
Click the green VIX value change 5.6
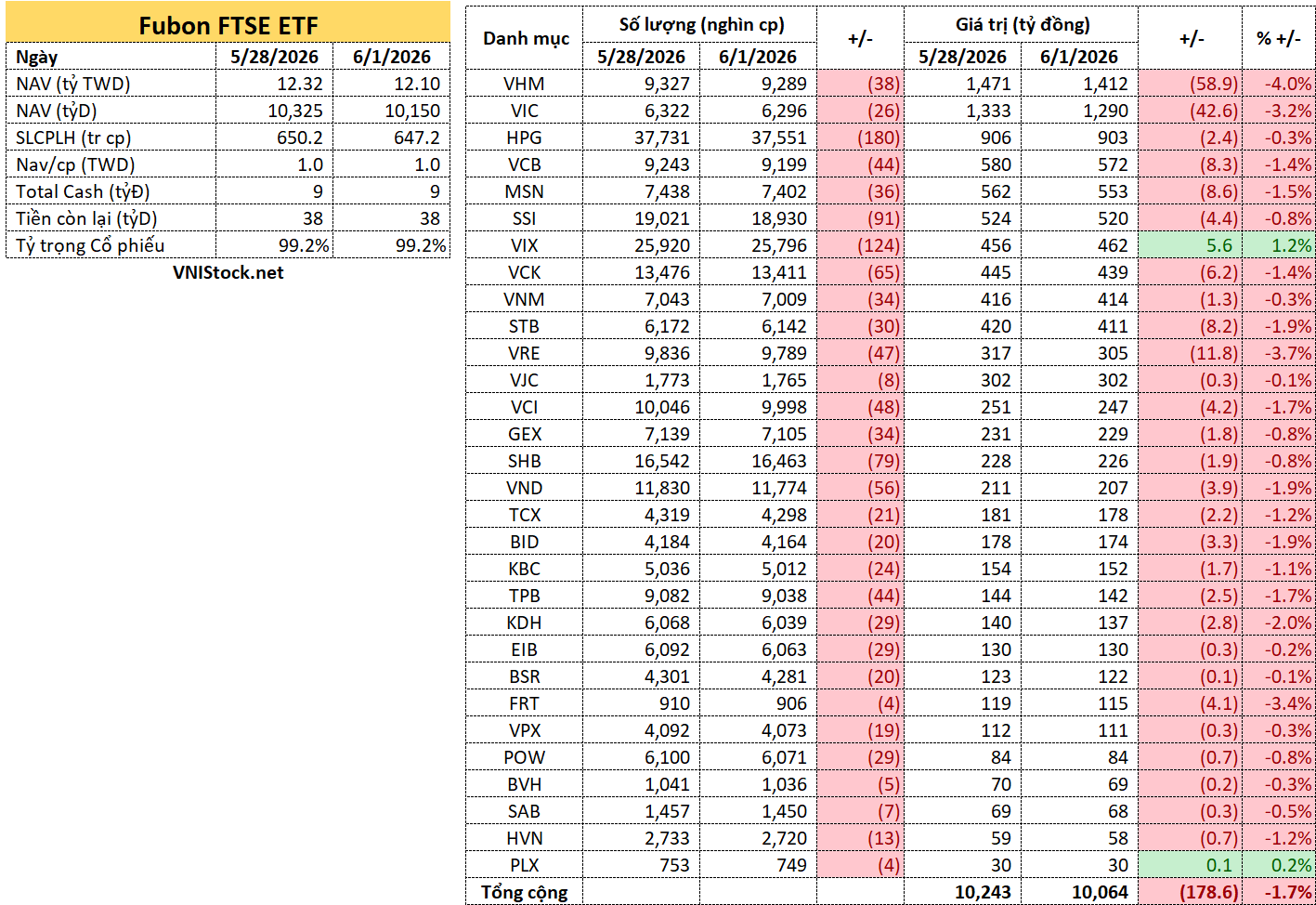click(x=1191, y=245)
